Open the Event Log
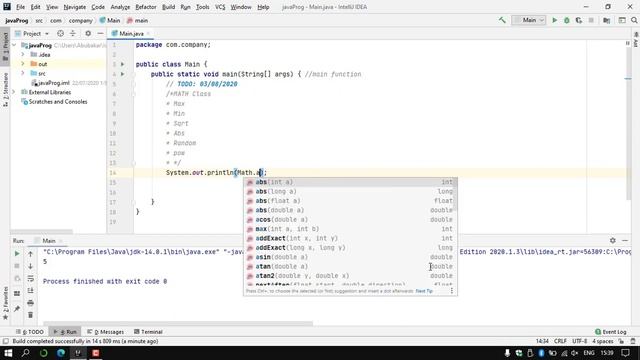This screenshot has height=360, width=640. (x=611, y=331)
